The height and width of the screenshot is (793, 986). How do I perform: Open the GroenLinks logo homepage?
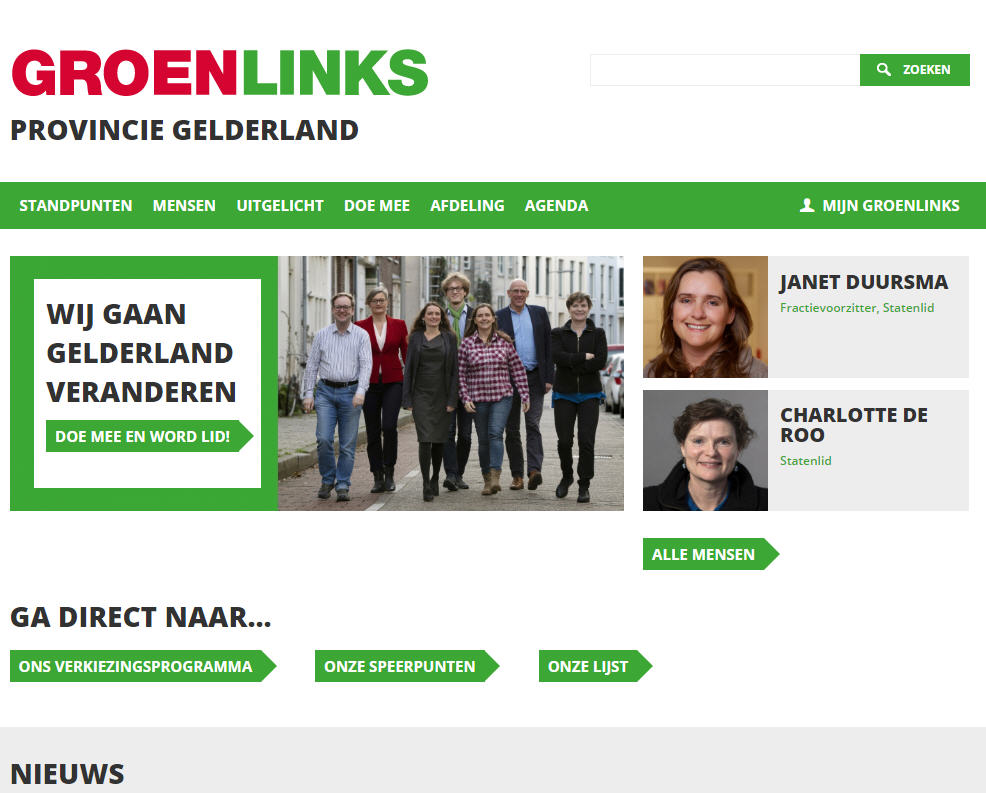(219, 72)
